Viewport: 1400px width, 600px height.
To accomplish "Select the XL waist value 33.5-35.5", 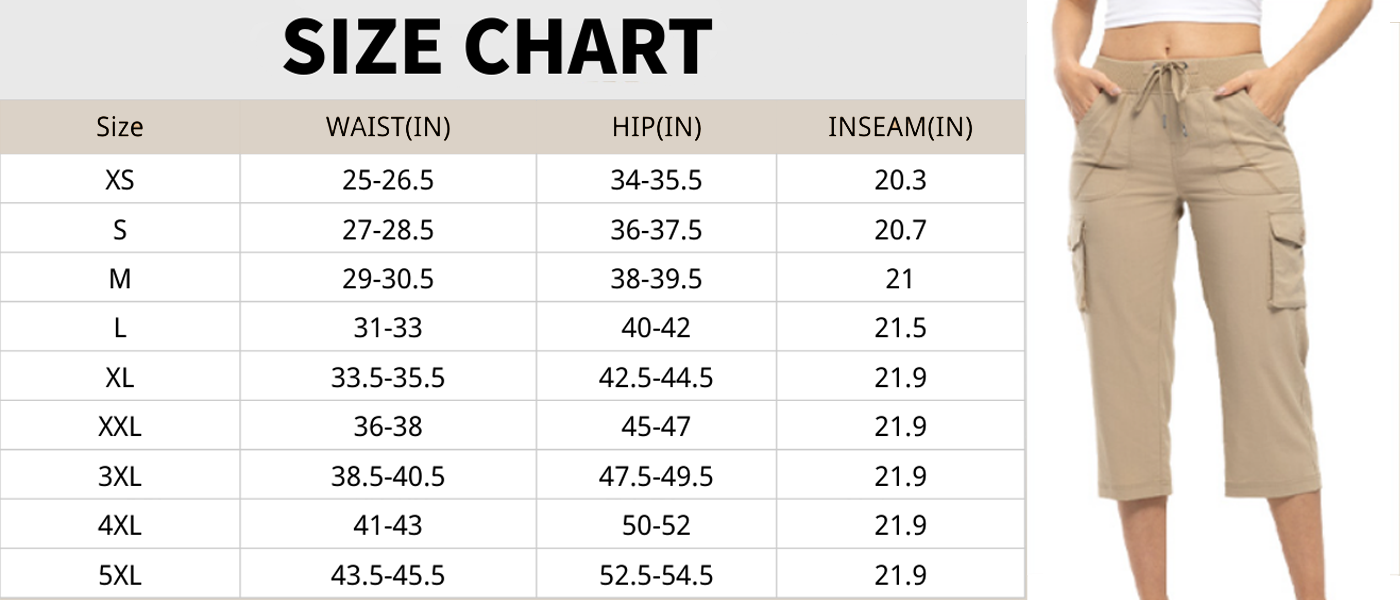I will (x=388, y=378).
